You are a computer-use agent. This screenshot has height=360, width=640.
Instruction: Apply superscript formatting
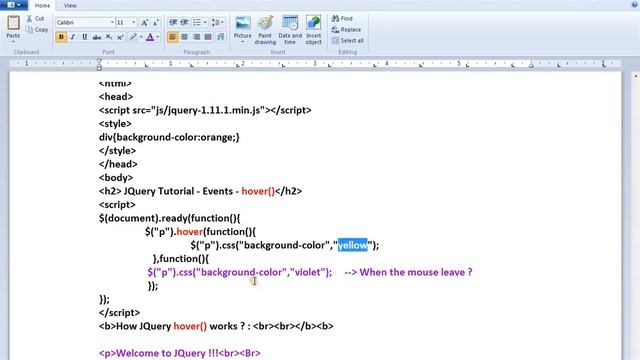[x=120, y=37]
